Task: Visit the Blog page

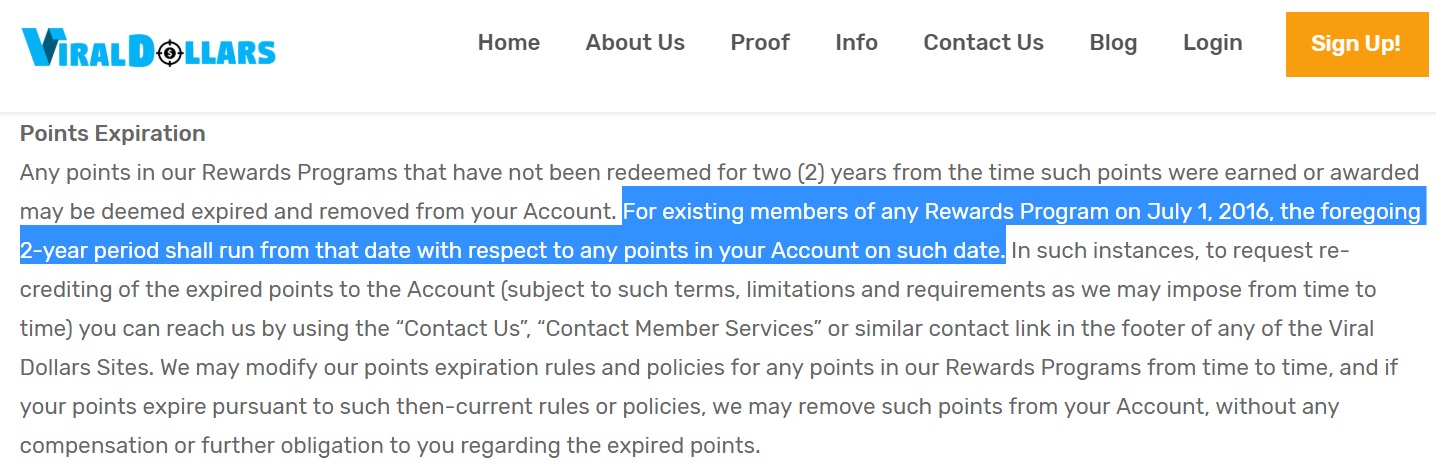Action: [1114, 43]
